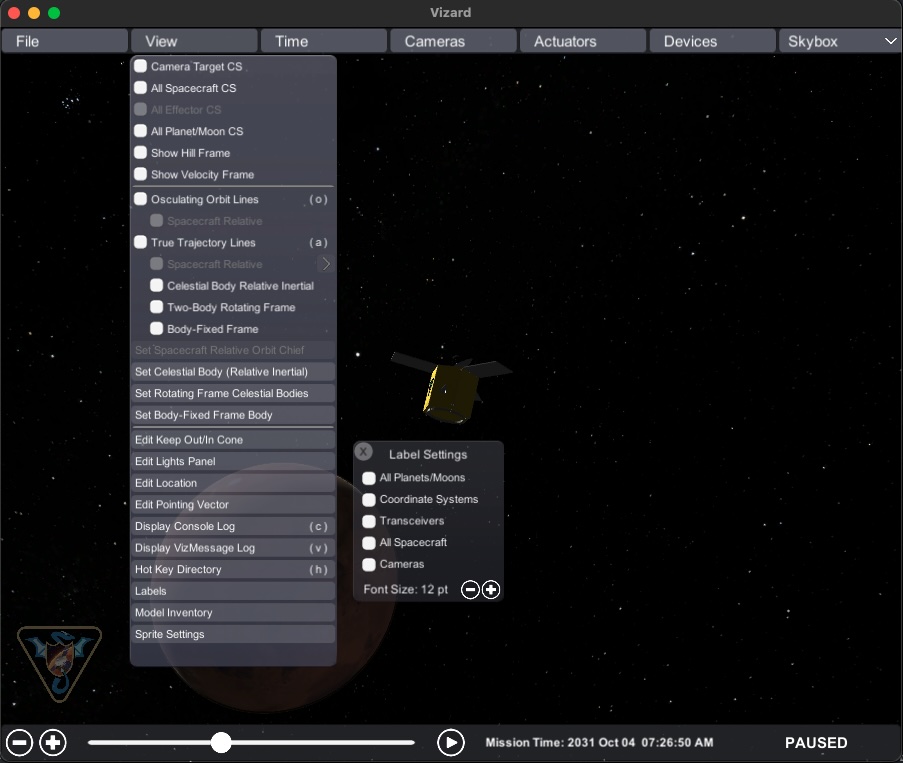Enable the True Trajectory Lines checkbox

[x=141, y=242]
